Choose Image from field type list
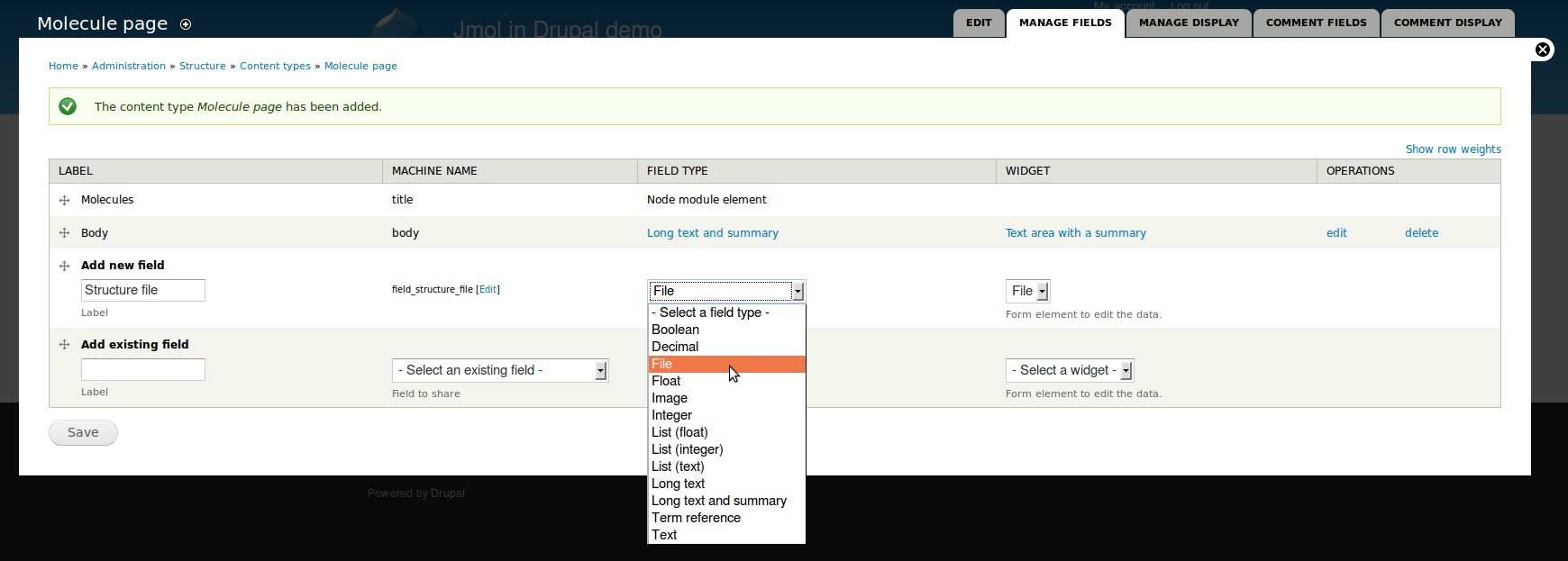The width and height of the screenshot is (1568, 561). (726, 398)
